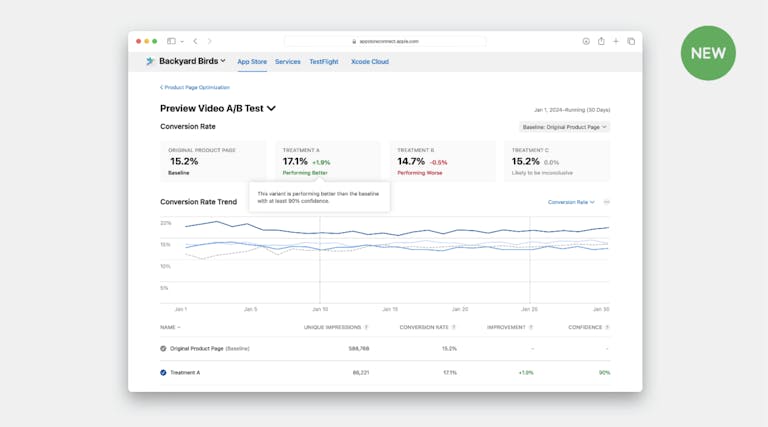The width and height of the screenshot is (768, 427).
Task: Click help icon beside Confidence column
Action: (x=607, y=327)
